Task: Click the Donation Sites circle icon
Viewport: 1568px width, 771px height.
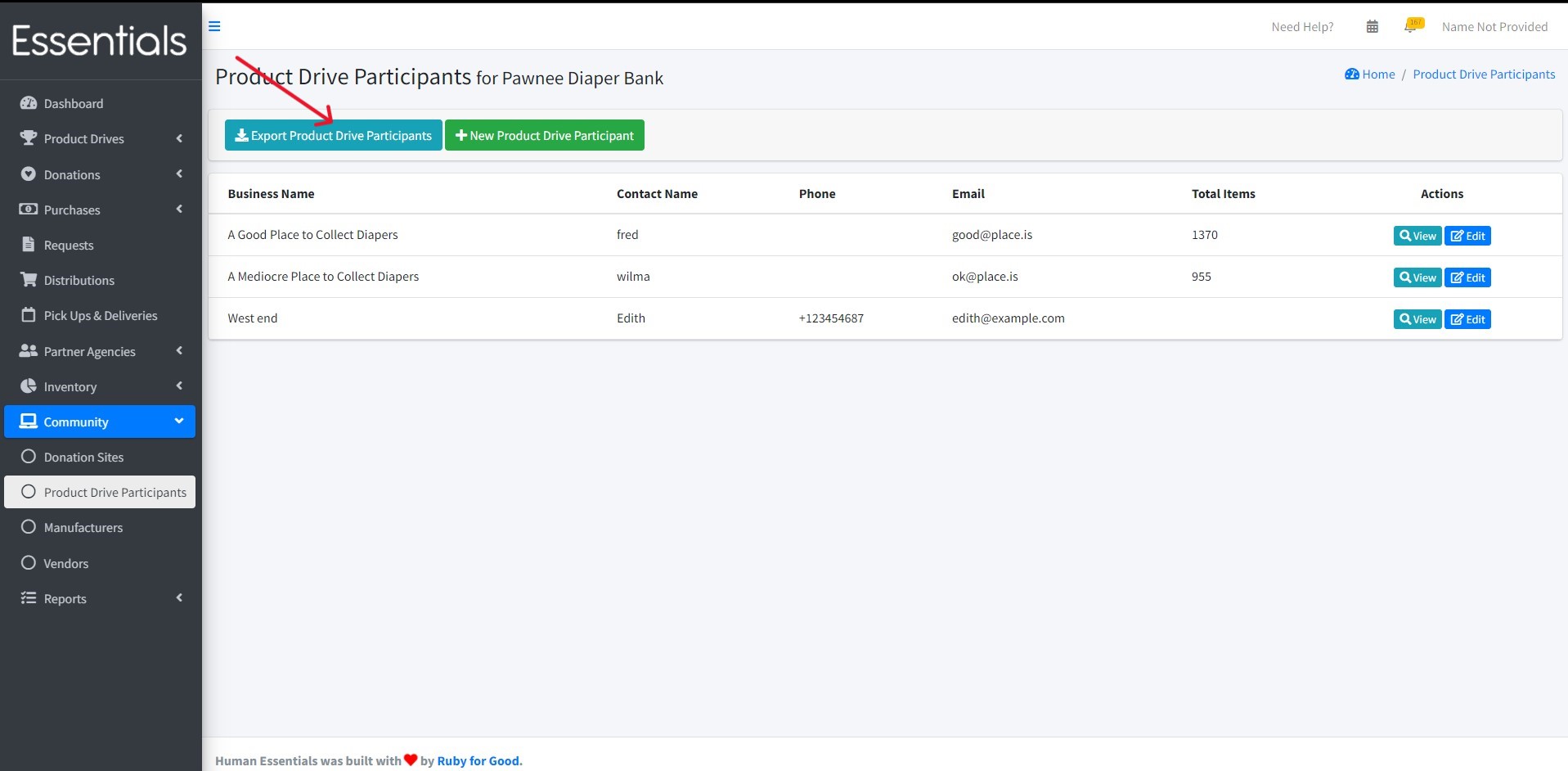Action: (29, 457)
